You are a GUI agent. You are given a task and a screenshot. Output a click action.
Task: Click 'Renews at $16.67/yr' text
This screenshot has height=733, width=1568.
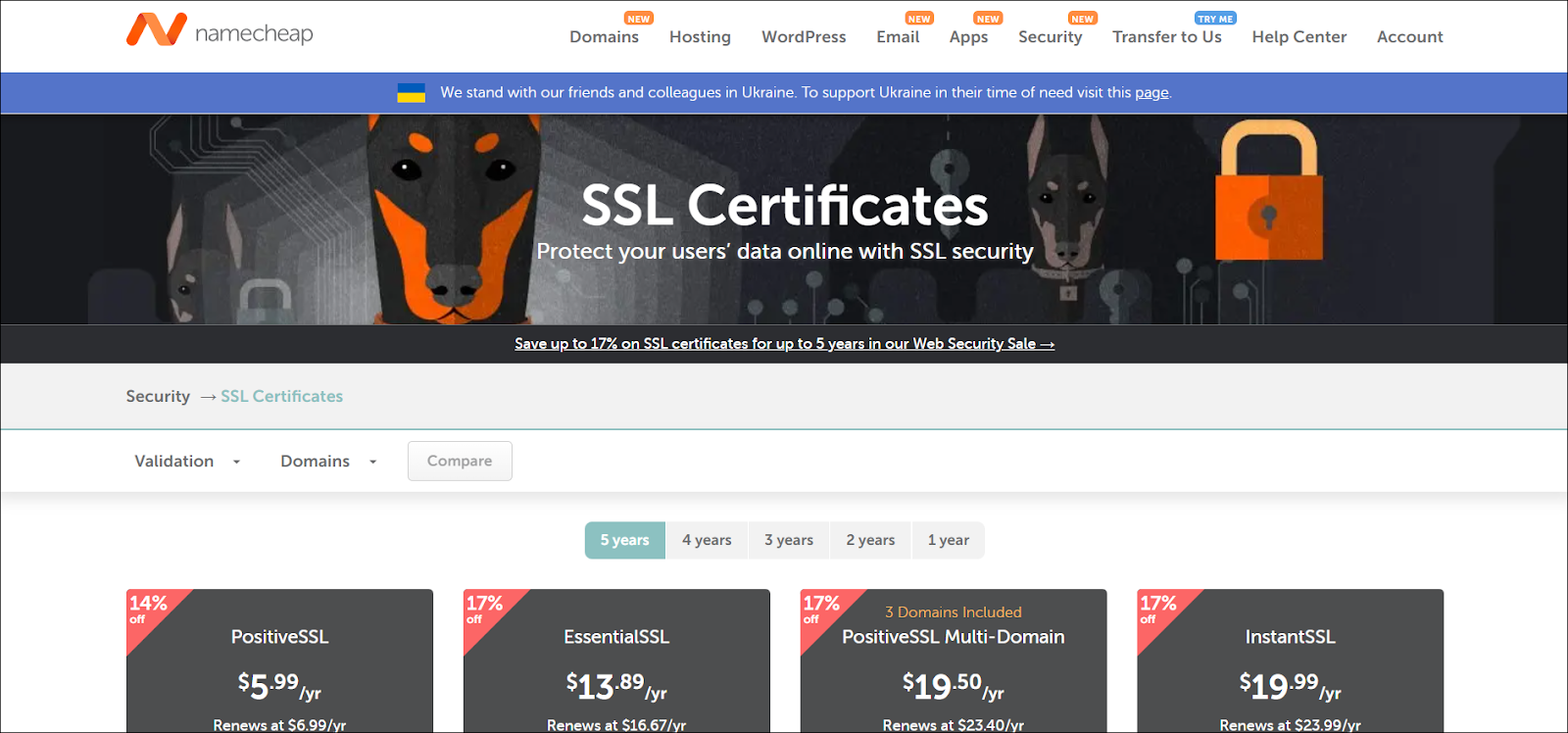(616, 725)
